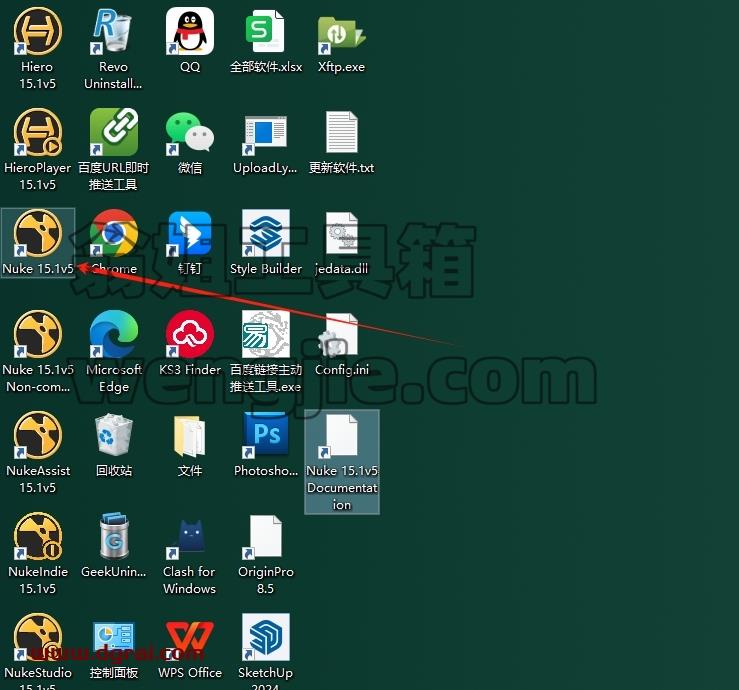Open NukeAssist 15.1v5 shortcut
The height and width of the screenshot is (690, 739).
(38, 435)
